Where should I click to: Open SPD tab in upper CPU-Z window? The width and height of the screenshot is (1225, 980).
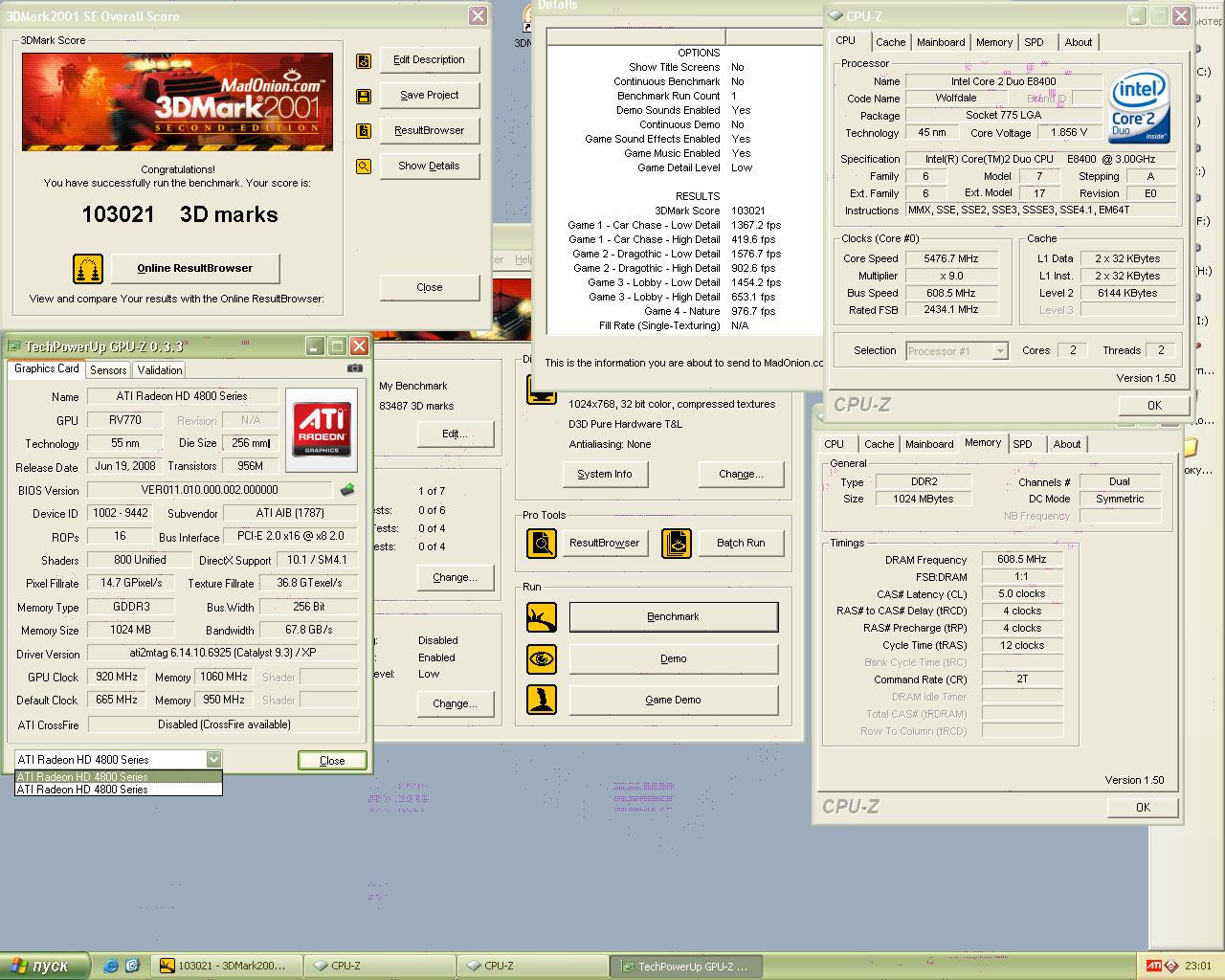click(x=1034, y=42)
